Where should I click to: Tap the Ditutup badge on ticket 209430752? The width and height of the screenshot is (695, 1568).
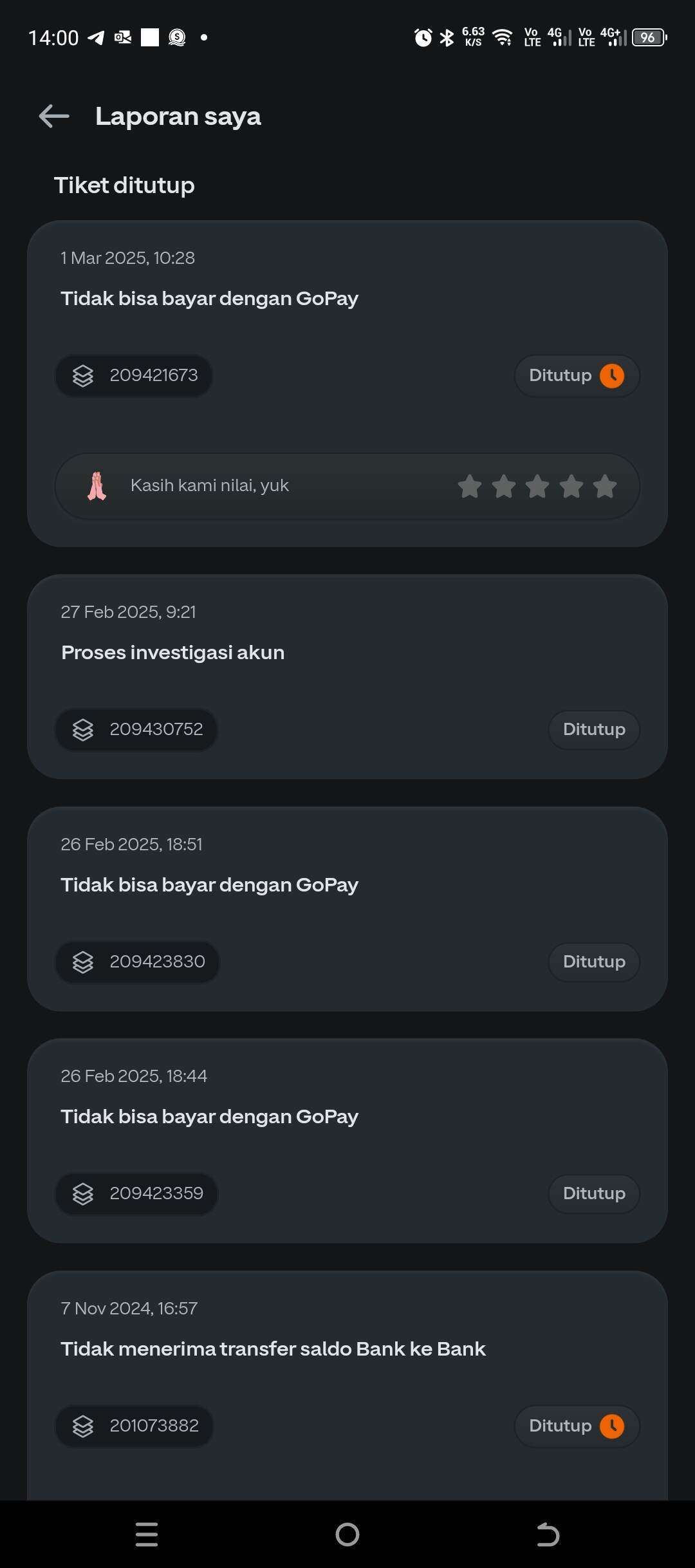click(x=594, y=730)
